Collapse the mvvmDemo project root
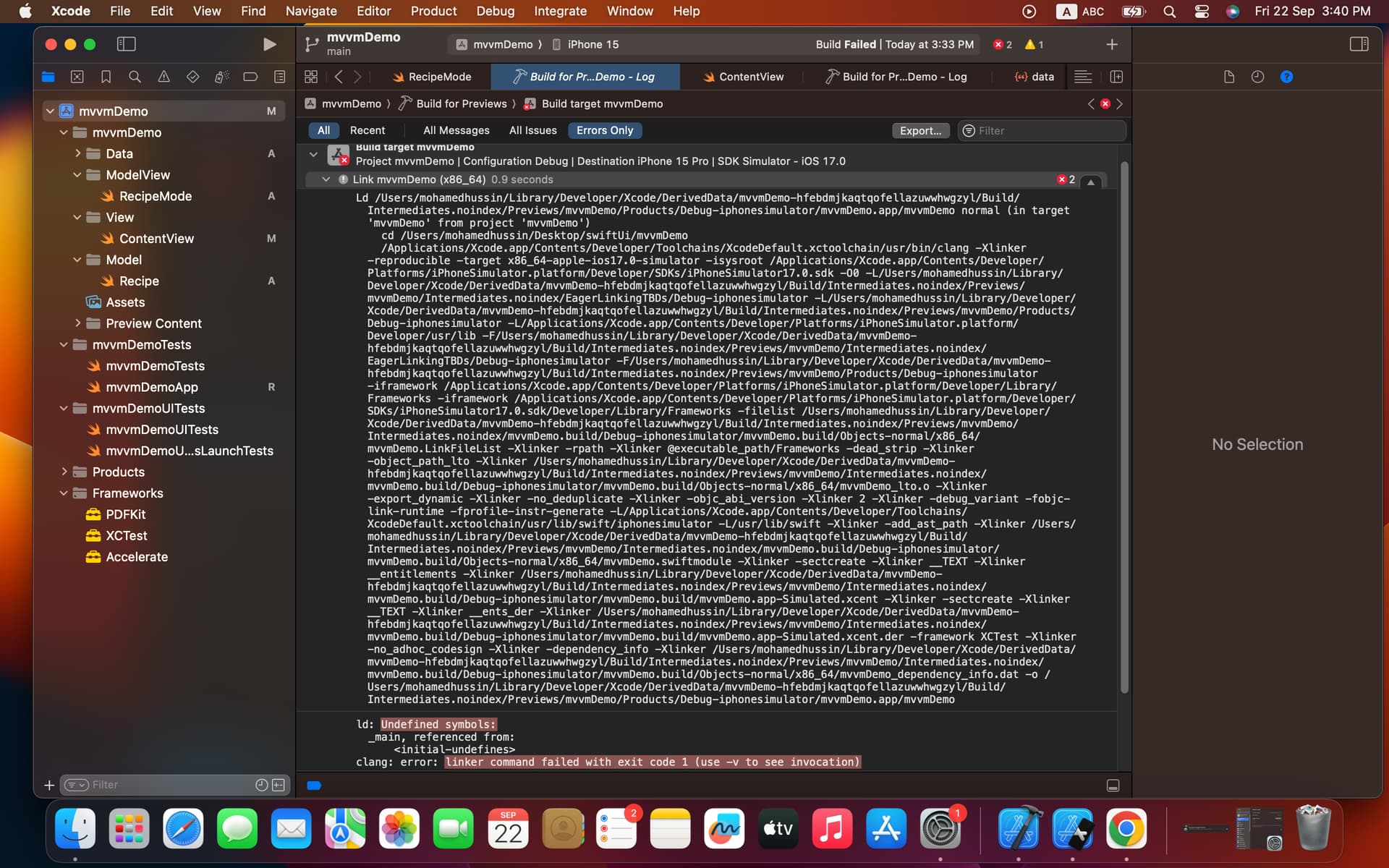The image size is (1389, 868). coord(50,111)
